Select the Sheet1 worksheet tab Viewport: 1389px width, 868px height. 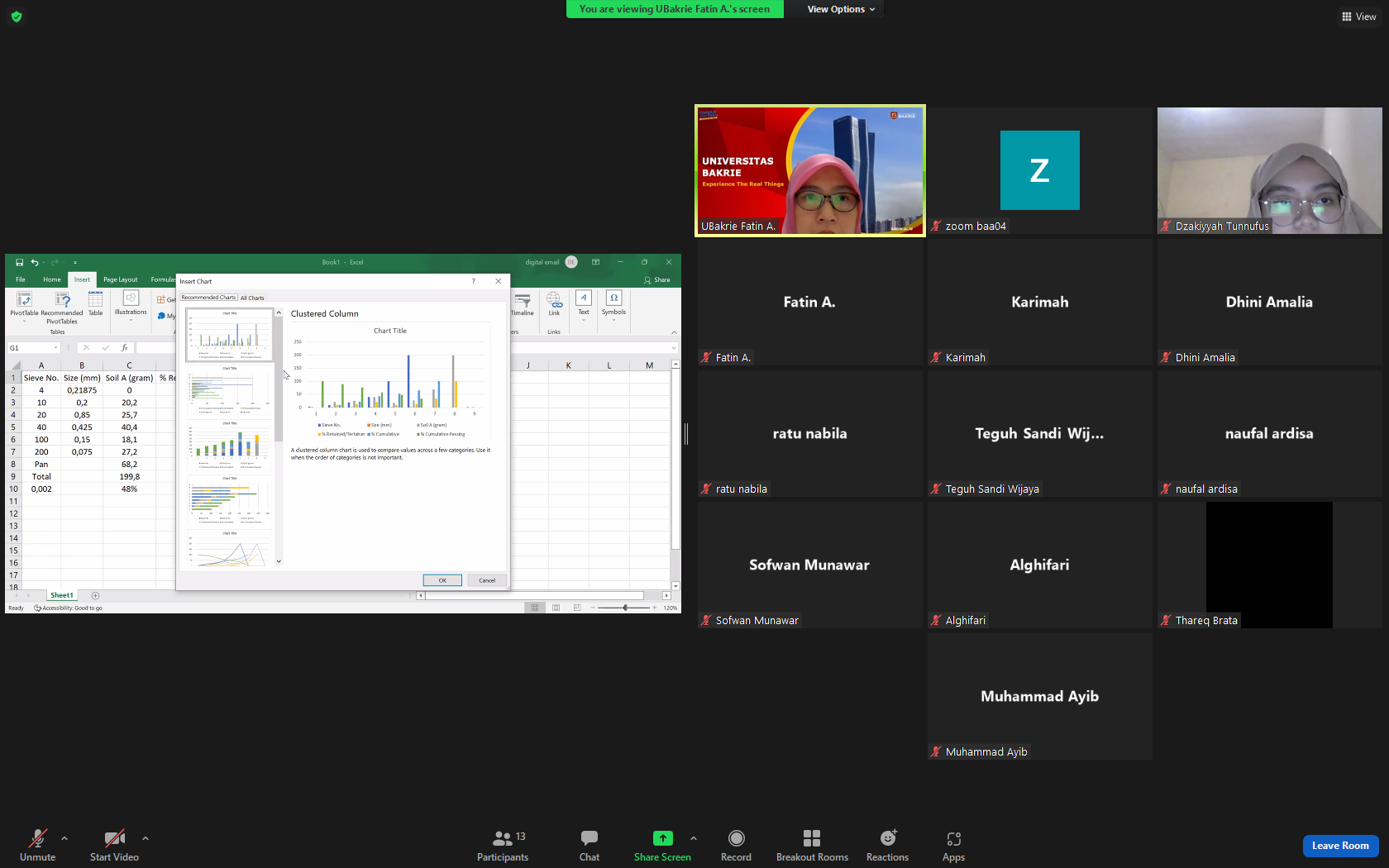(x=62, y=595)
